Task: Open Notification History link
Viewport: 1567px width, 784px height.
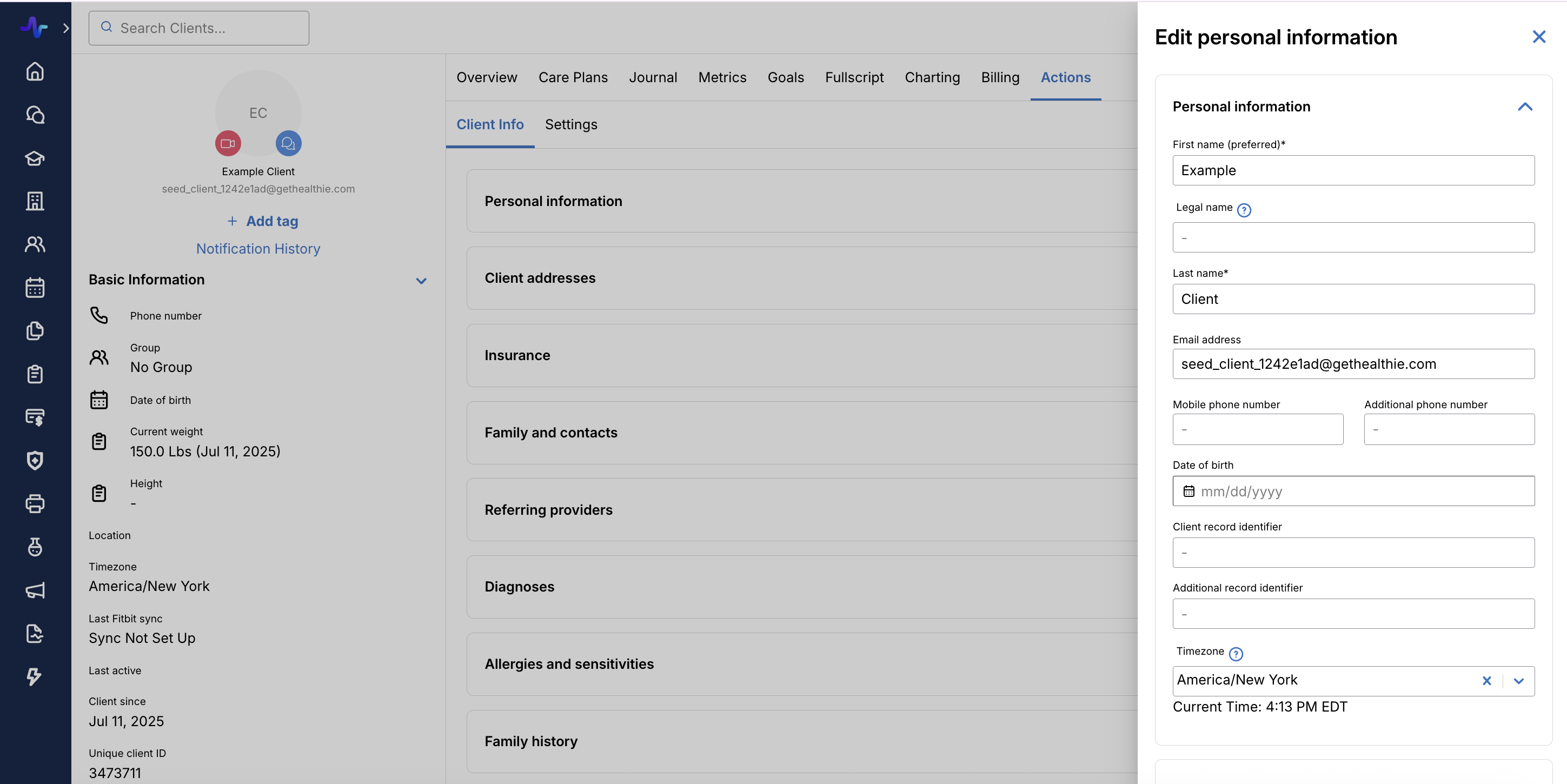Action: pos(258,249)
